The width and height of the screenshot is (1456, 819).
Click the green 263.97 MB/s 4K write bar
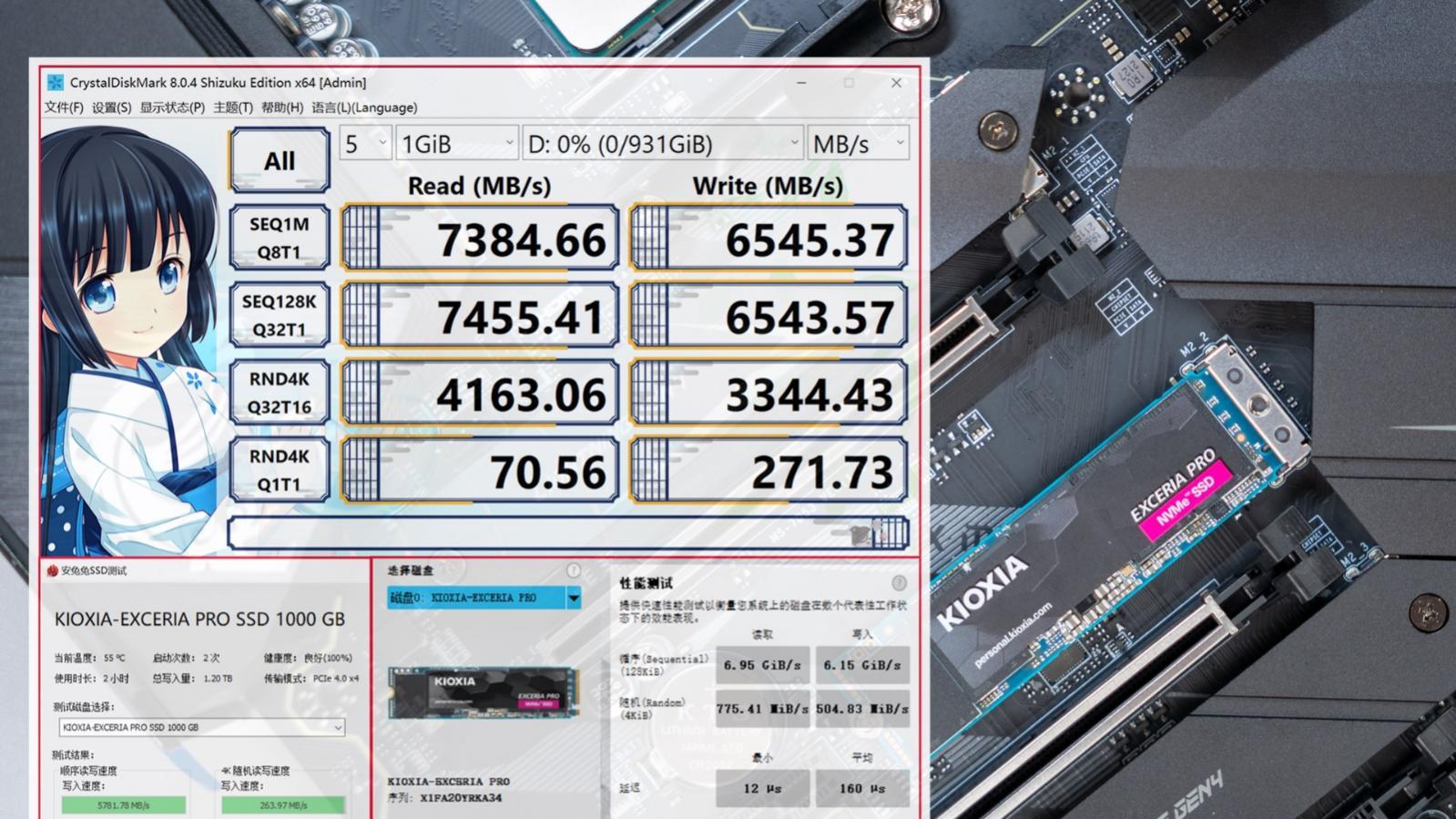click(283, 805)
